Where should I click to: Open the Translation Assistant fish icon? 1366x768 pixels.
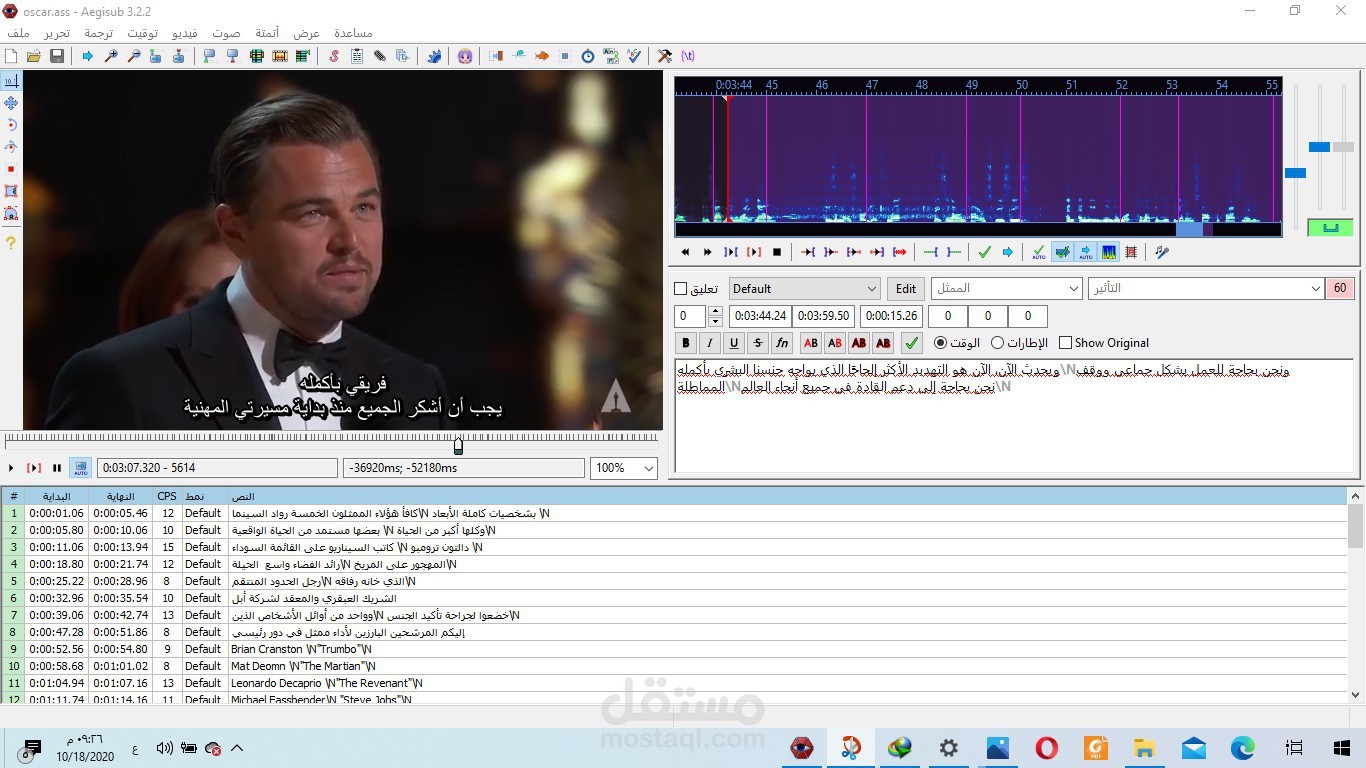(542, 56)
